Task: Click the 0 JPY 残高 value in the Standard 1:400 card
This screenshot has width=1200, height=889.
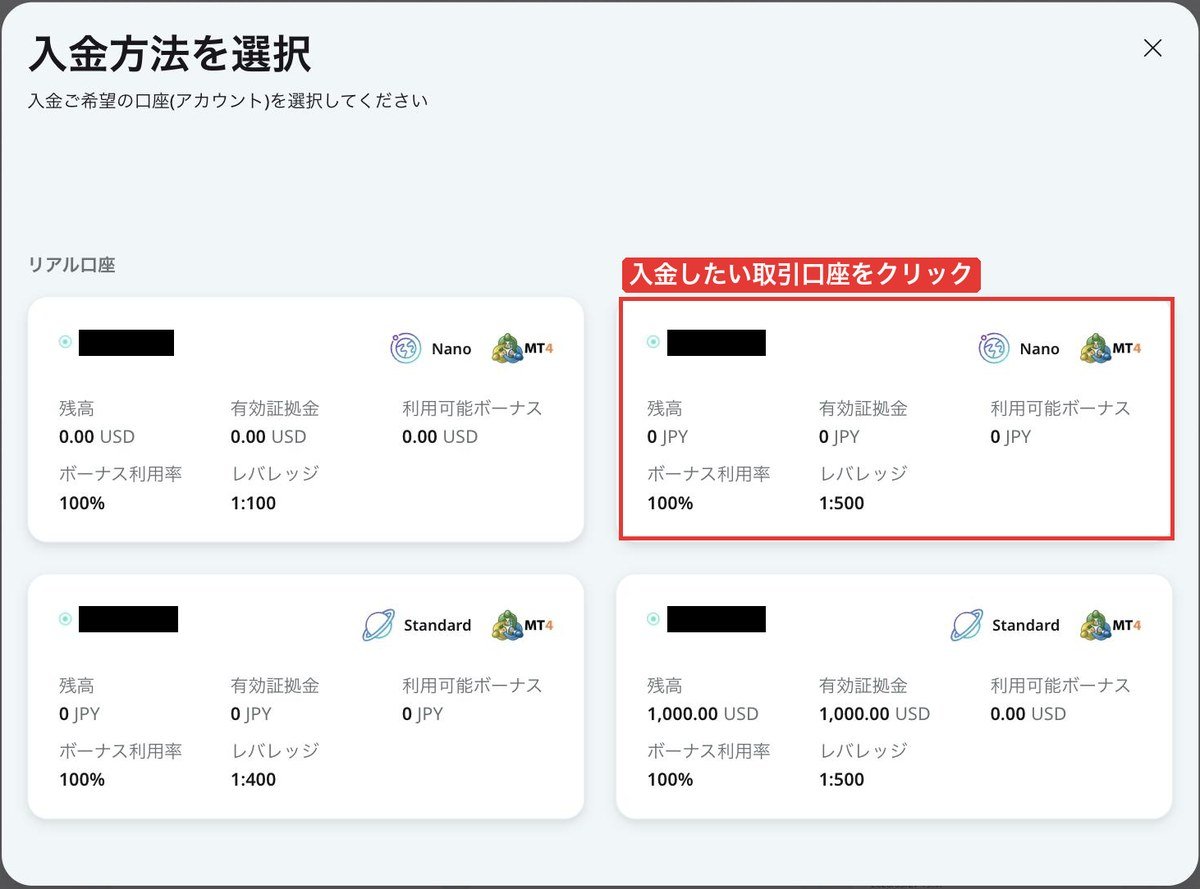Action: coord(79,714)
